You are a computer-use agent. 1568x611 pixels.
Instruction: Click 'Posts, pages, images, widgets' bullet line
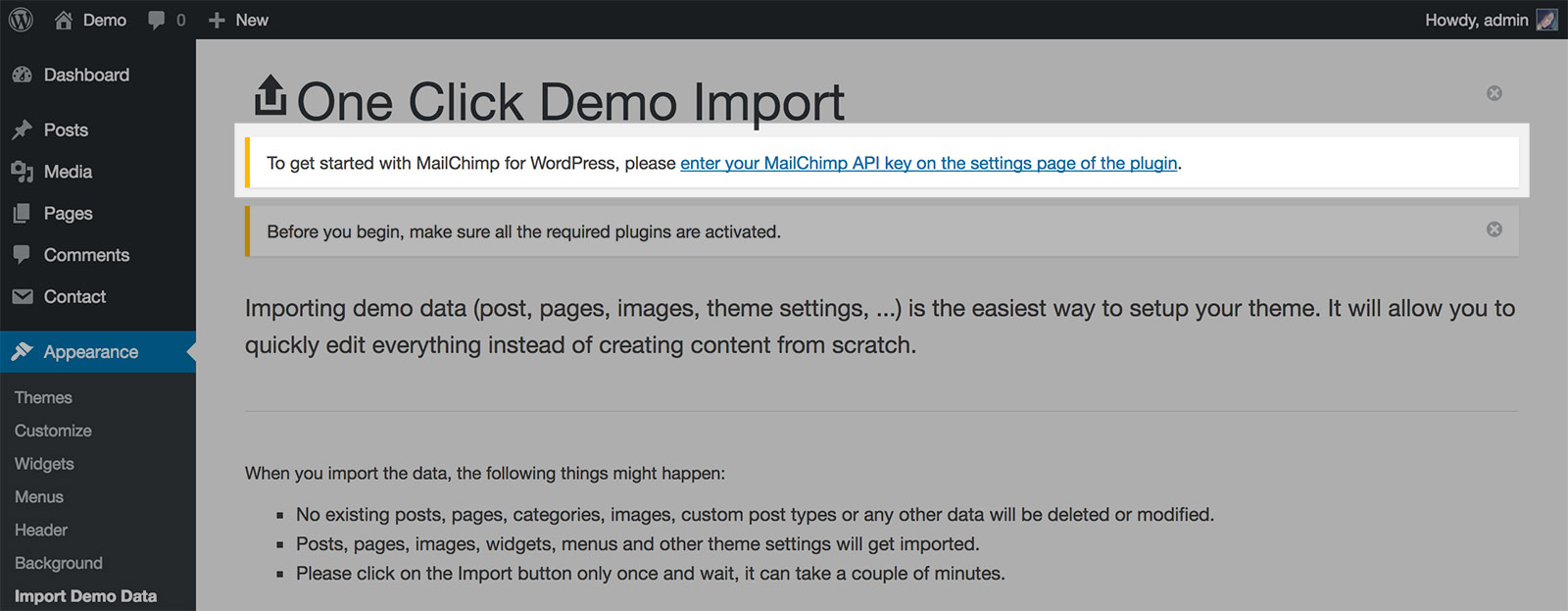point(638,543)
